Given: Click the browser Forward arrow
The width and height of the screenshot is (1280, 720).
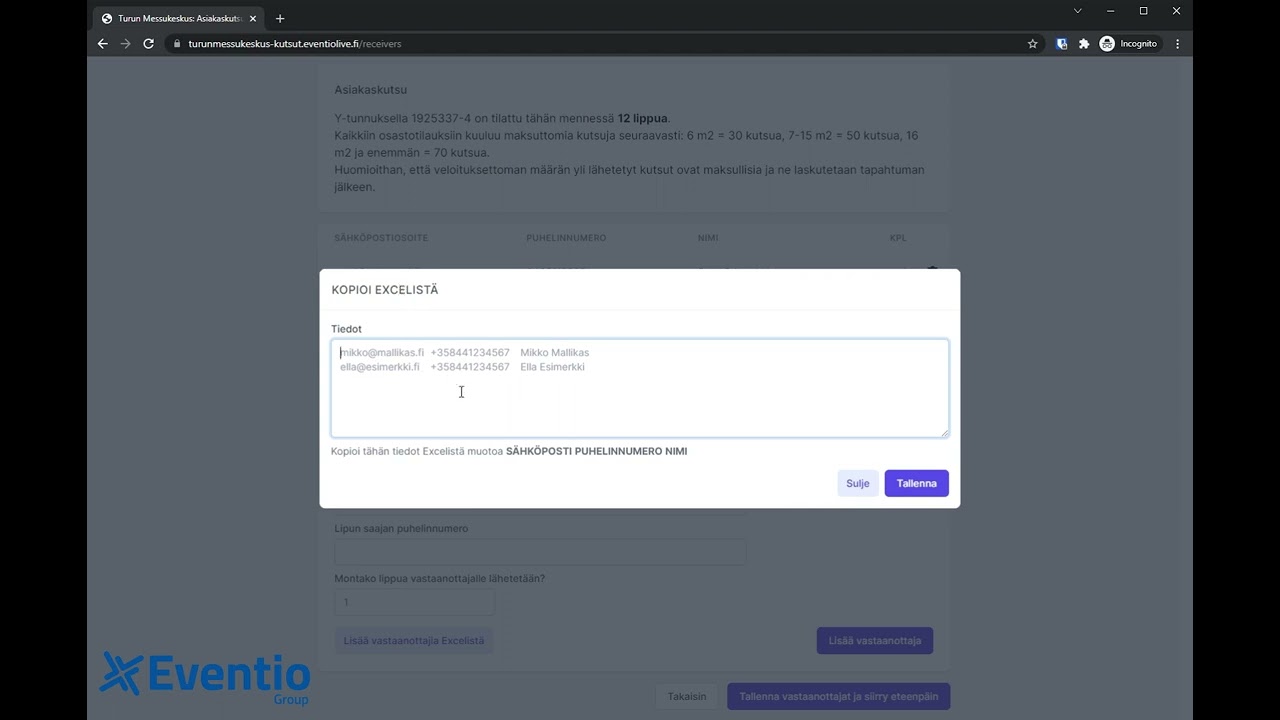Looking at the screenshot, I should [125, 44].
